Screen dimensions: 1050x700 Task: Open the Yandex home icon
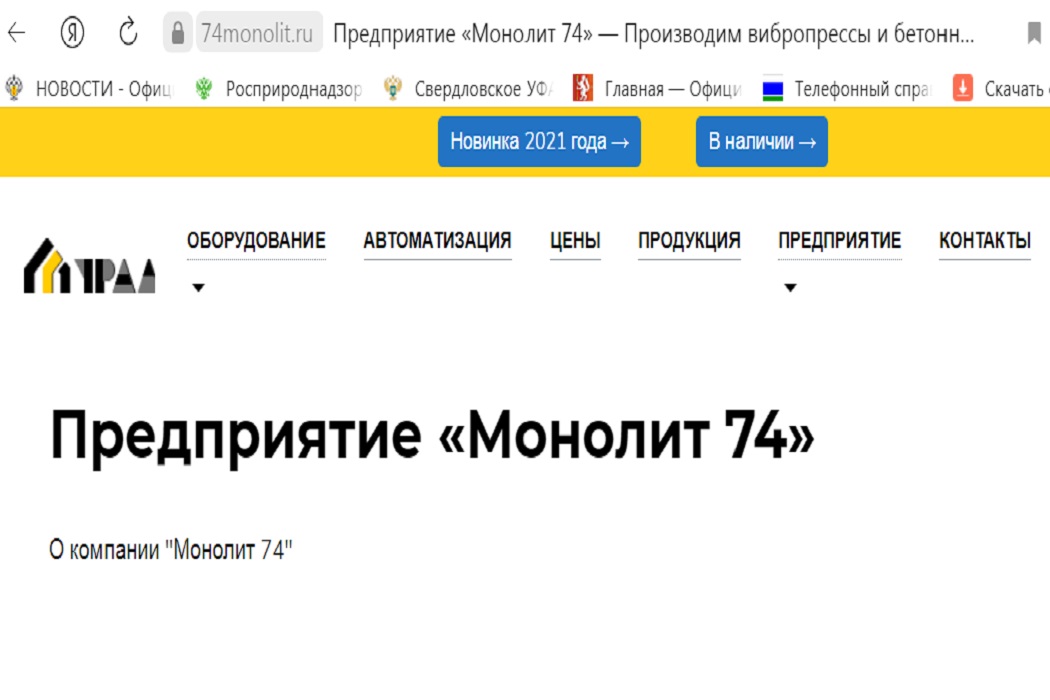click(72, 33)
